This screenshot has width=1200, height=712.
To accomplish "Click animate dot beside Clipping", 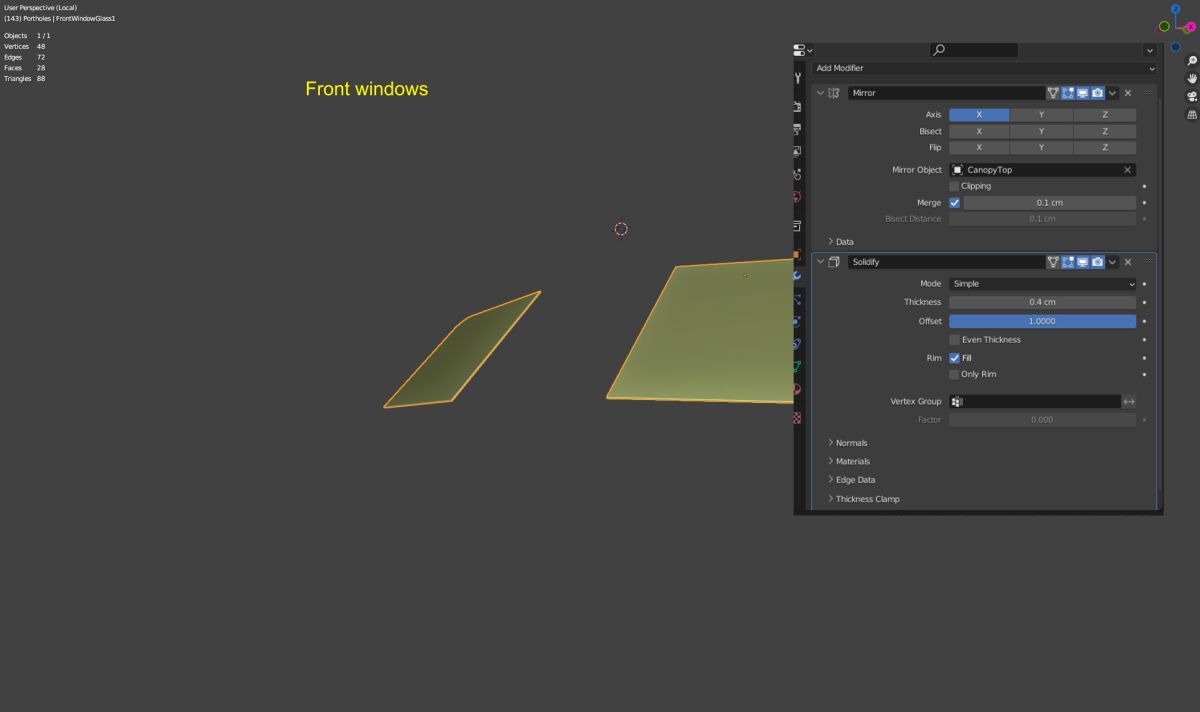I will pyautogui.click(x=1144, y=186).
